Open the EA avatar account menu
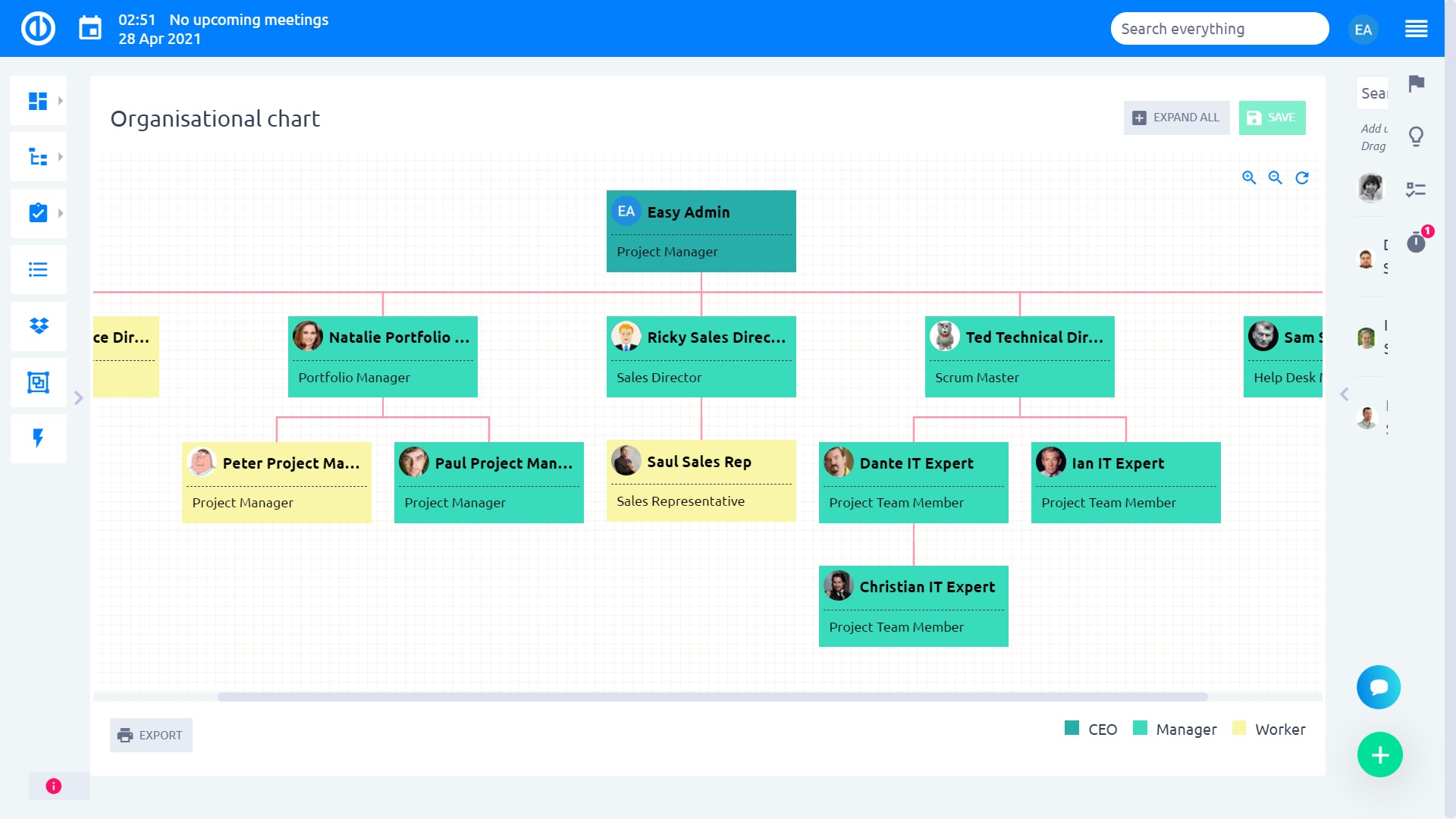This screenshot has width=1456, height=819. pyautogui.click(x=1363, y=29)
